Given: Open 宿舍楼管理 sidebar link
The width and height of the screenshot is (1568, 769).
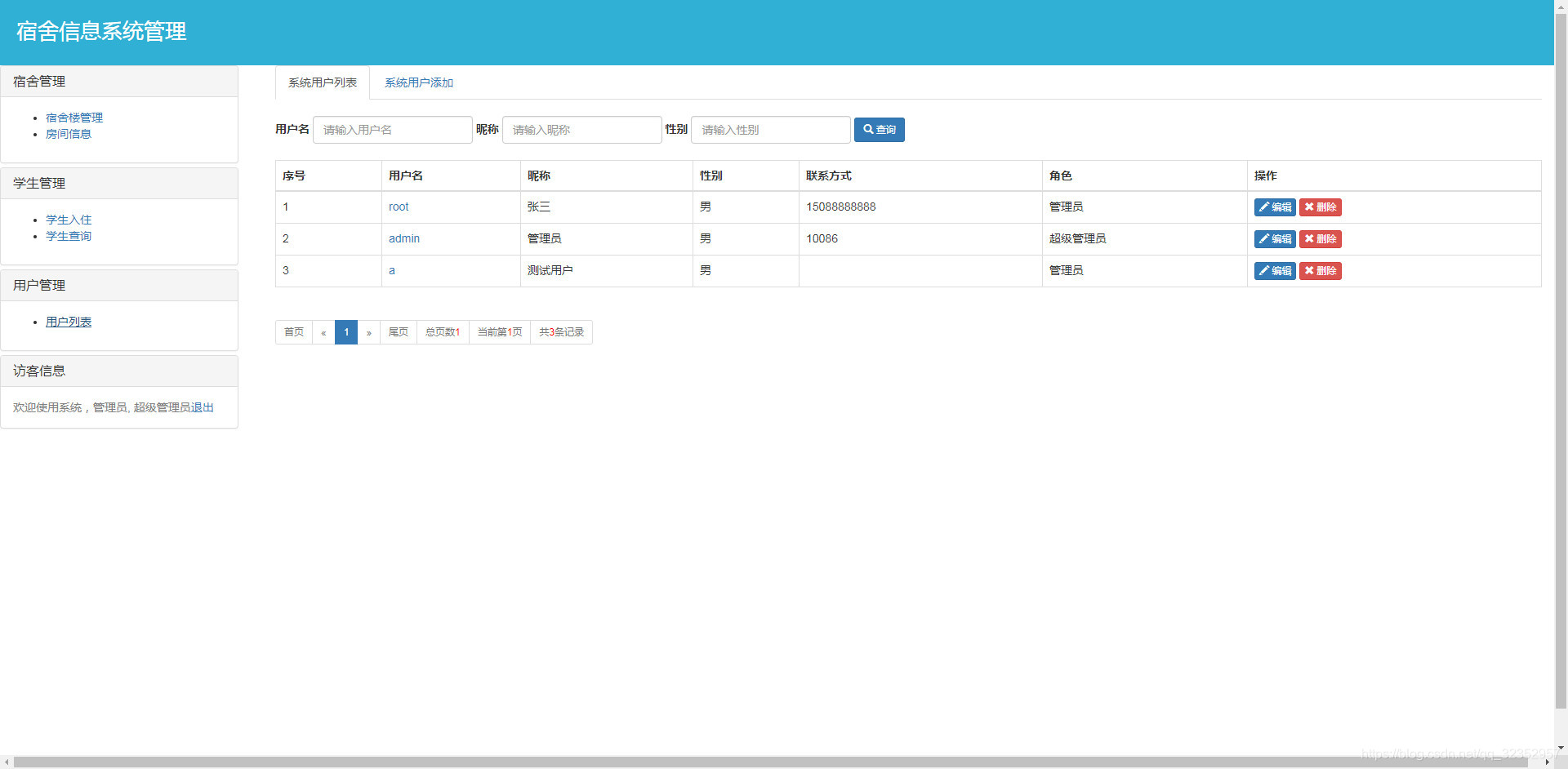Looking at the screenshot, I should pyautogui.click(x=74, y=118).
